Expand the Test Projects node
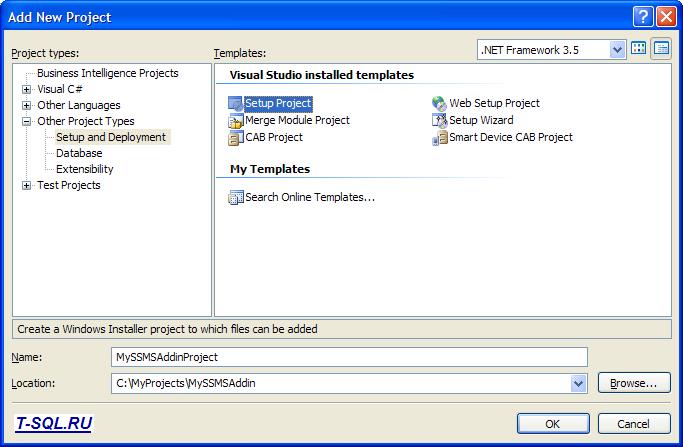 (x=27, y=186)
